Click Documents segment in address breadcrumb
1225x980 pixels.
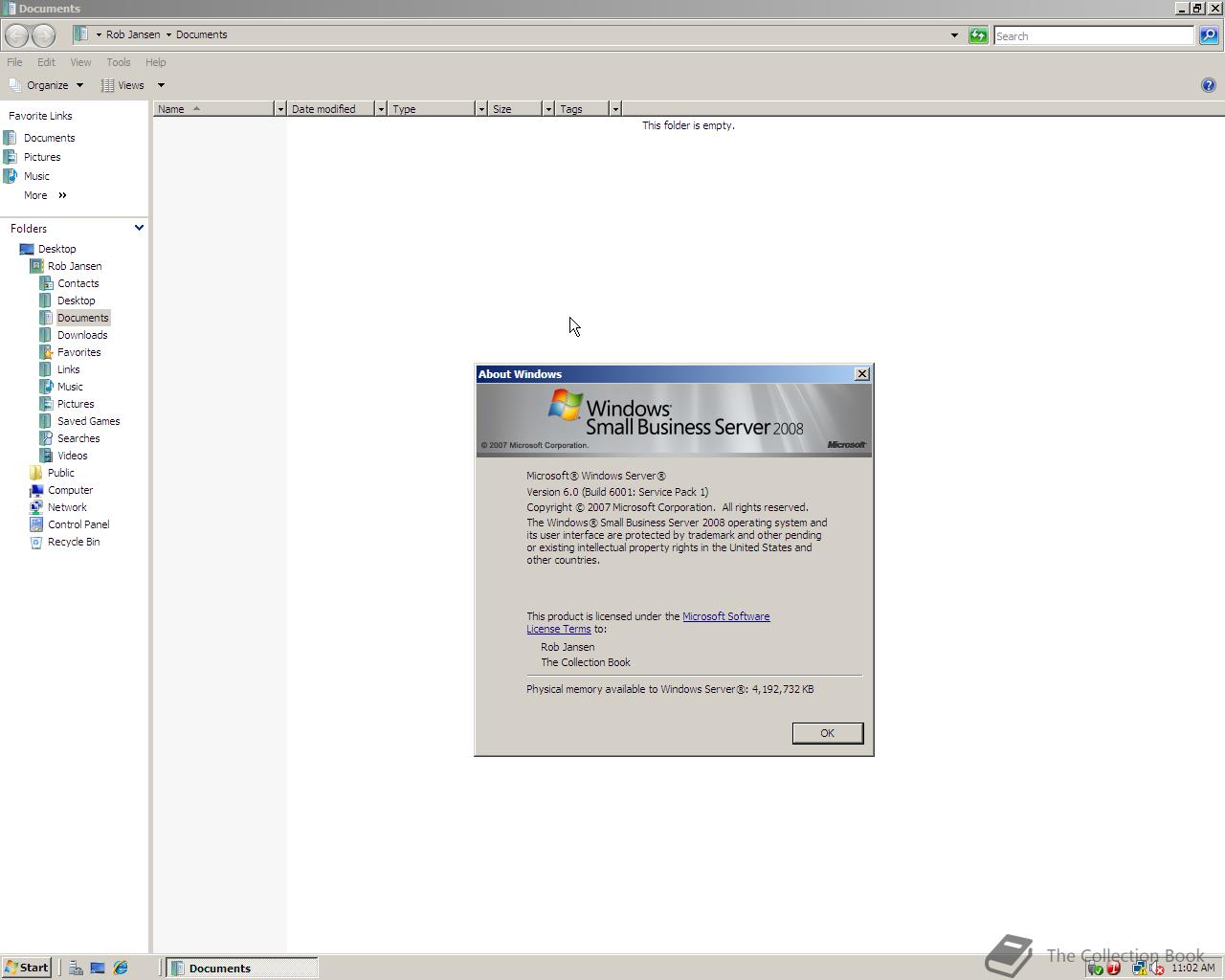(x=201, y=34)
